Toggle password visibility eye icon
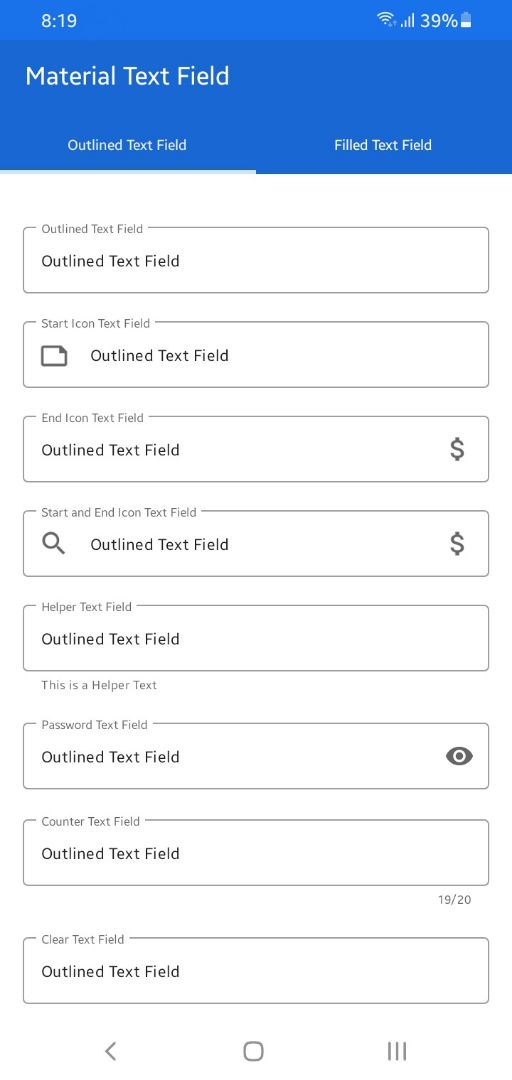512x1080 pixels. (x=459, y=756)
